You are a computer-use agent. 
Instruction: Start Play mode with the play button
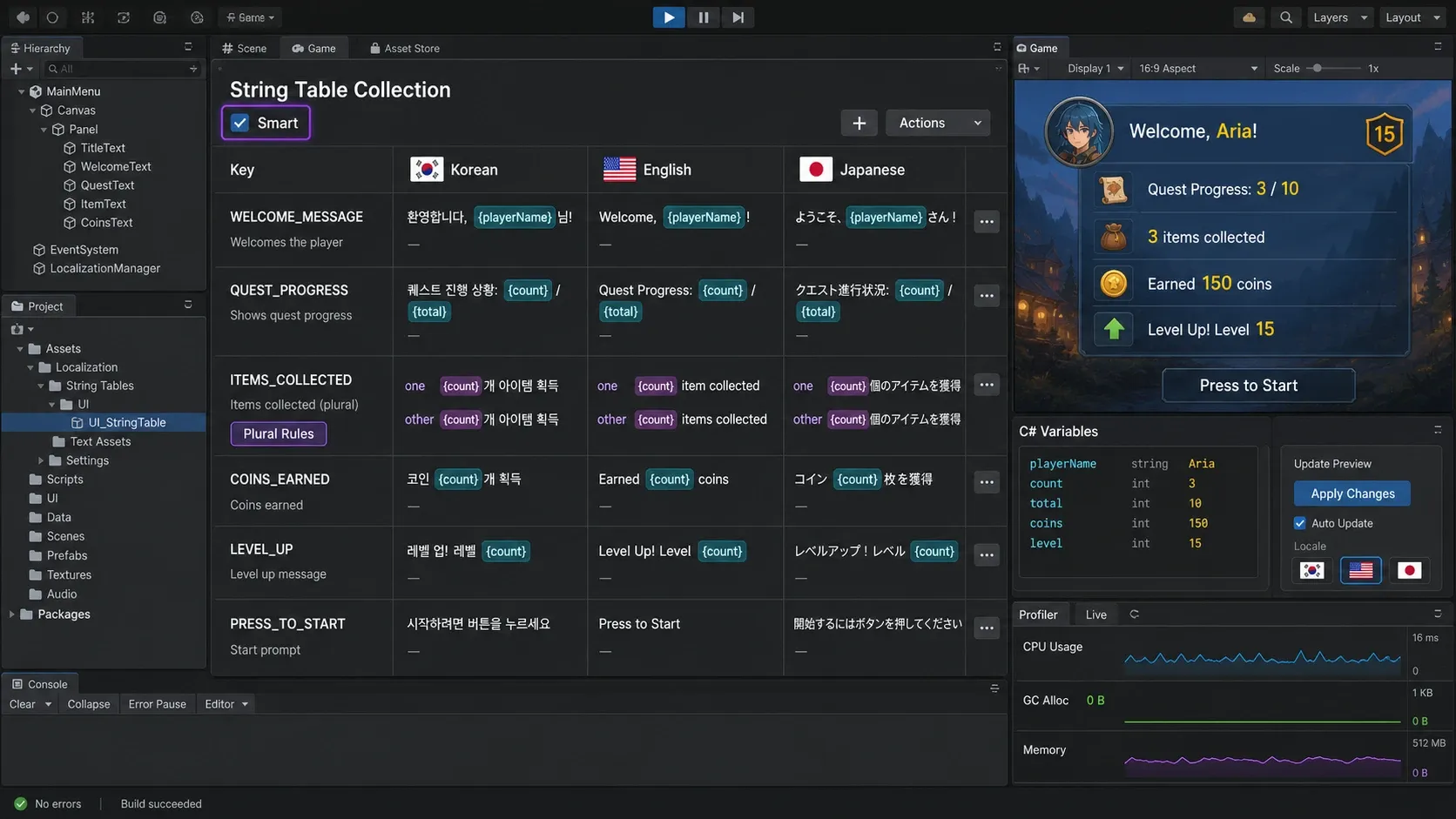point(669,17)
